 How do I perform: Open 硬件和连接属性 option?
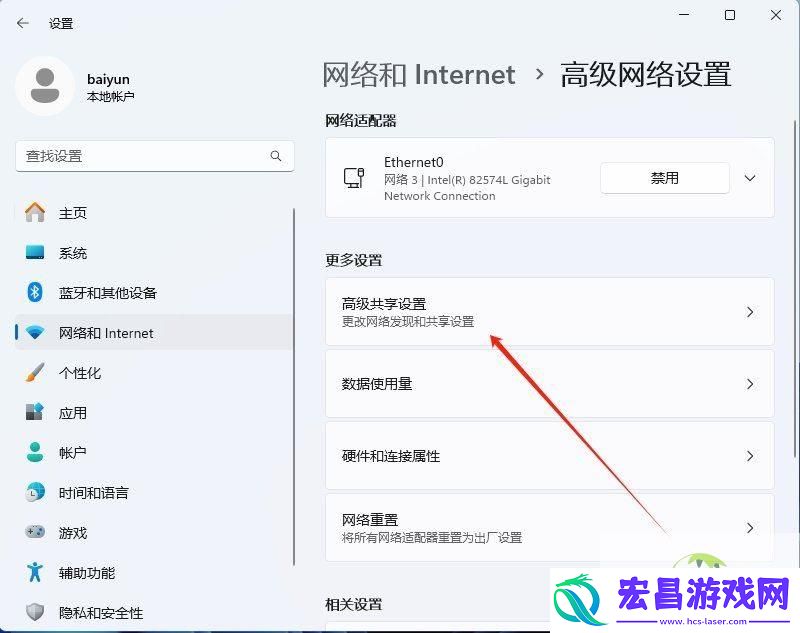pyautogui.click(x=549, y=455)
